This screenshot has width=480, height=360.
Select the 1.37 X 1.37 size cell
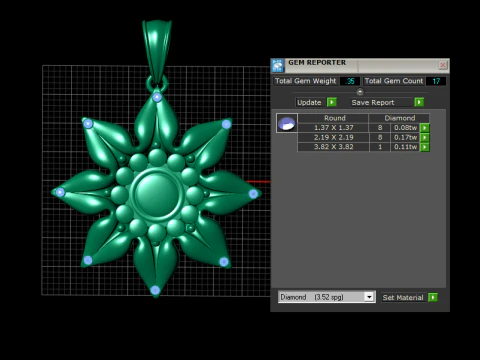coord(333,128)
